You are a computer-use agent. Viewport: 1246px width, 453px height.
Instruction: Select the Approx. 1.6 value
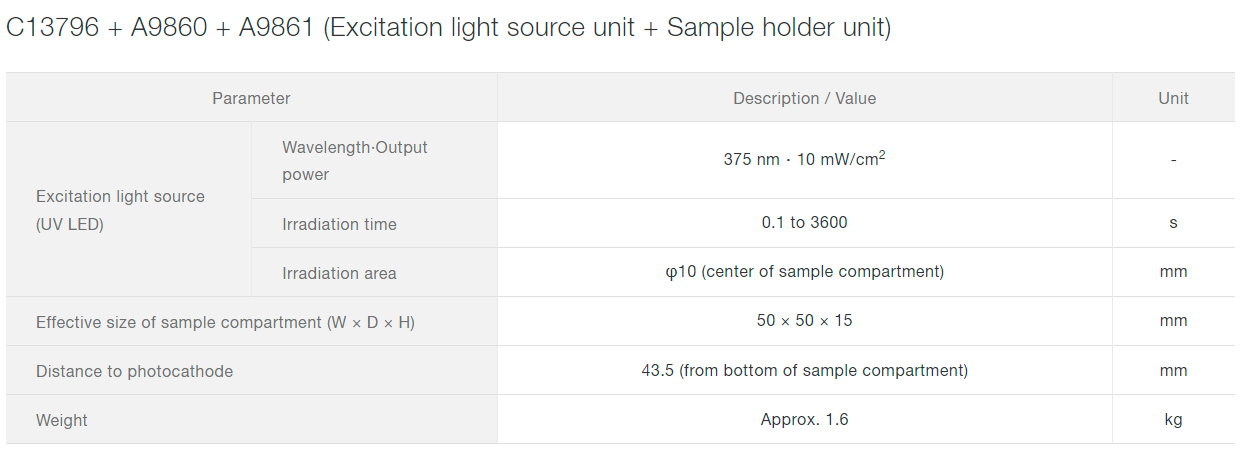pyautogui.click(x=804, y=419)
